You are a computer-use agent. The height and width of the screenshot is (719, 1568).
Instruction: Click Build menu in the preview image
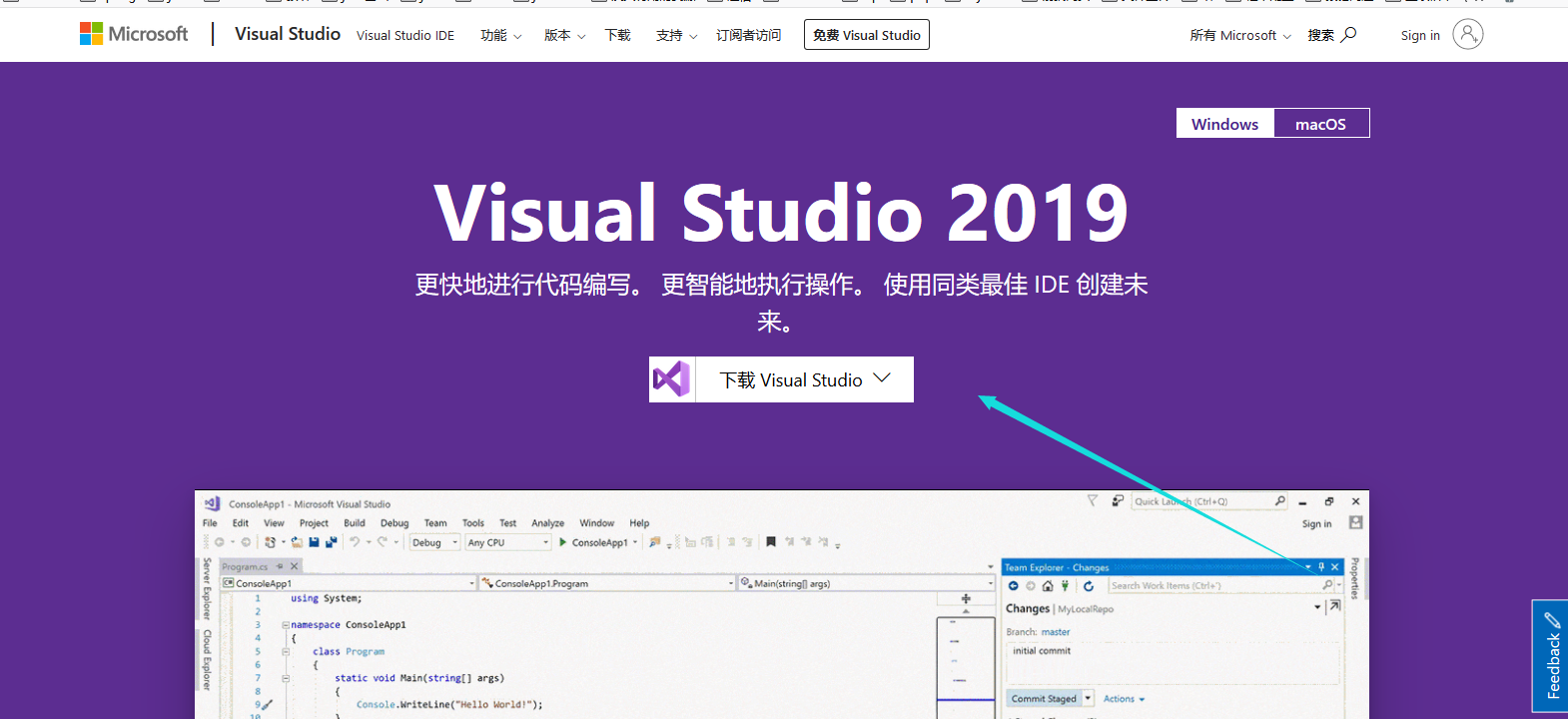[355, 523]
